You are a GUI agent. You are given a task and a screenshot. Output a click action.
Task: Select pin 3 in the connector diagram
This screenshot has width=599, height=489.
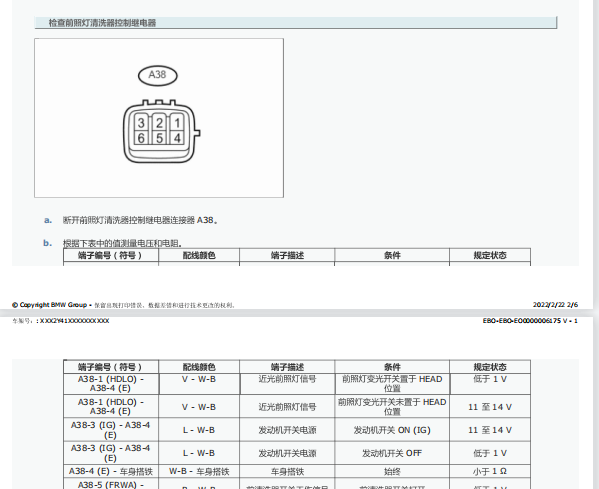(x=141, y=123)
